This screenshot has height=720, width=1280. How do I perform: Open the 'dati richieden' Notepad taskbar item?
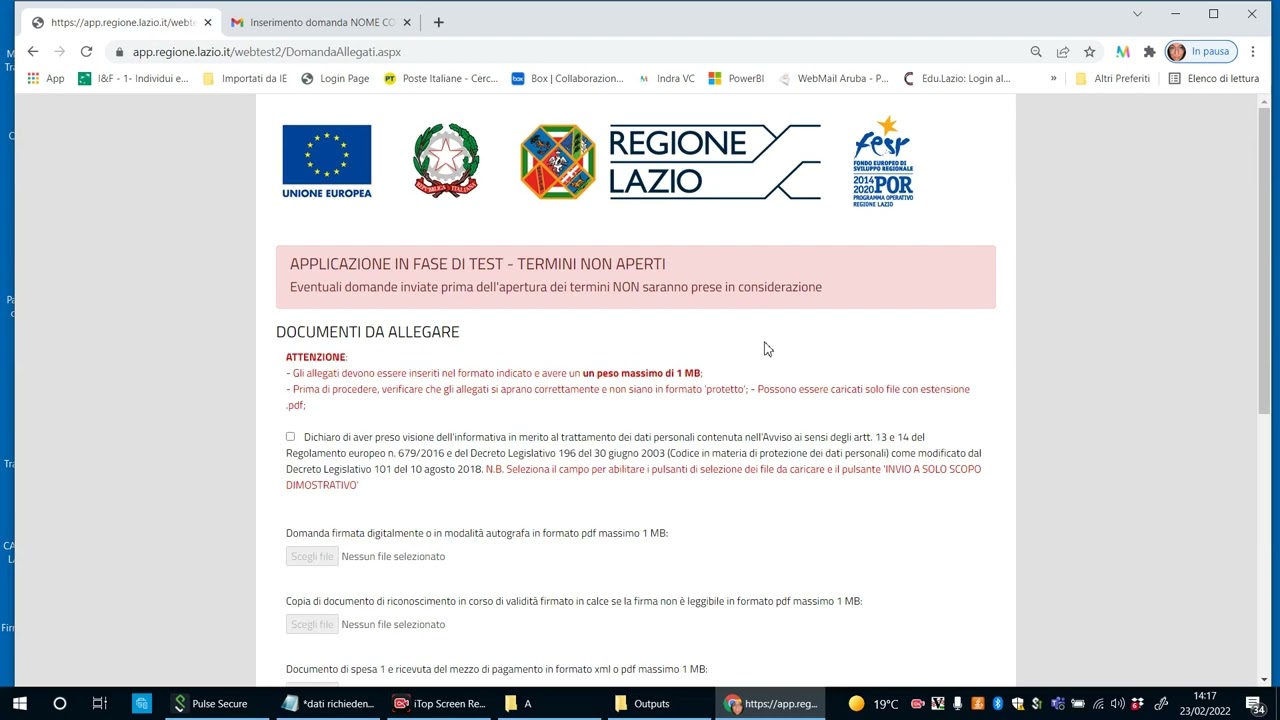(x=328, y=704)
